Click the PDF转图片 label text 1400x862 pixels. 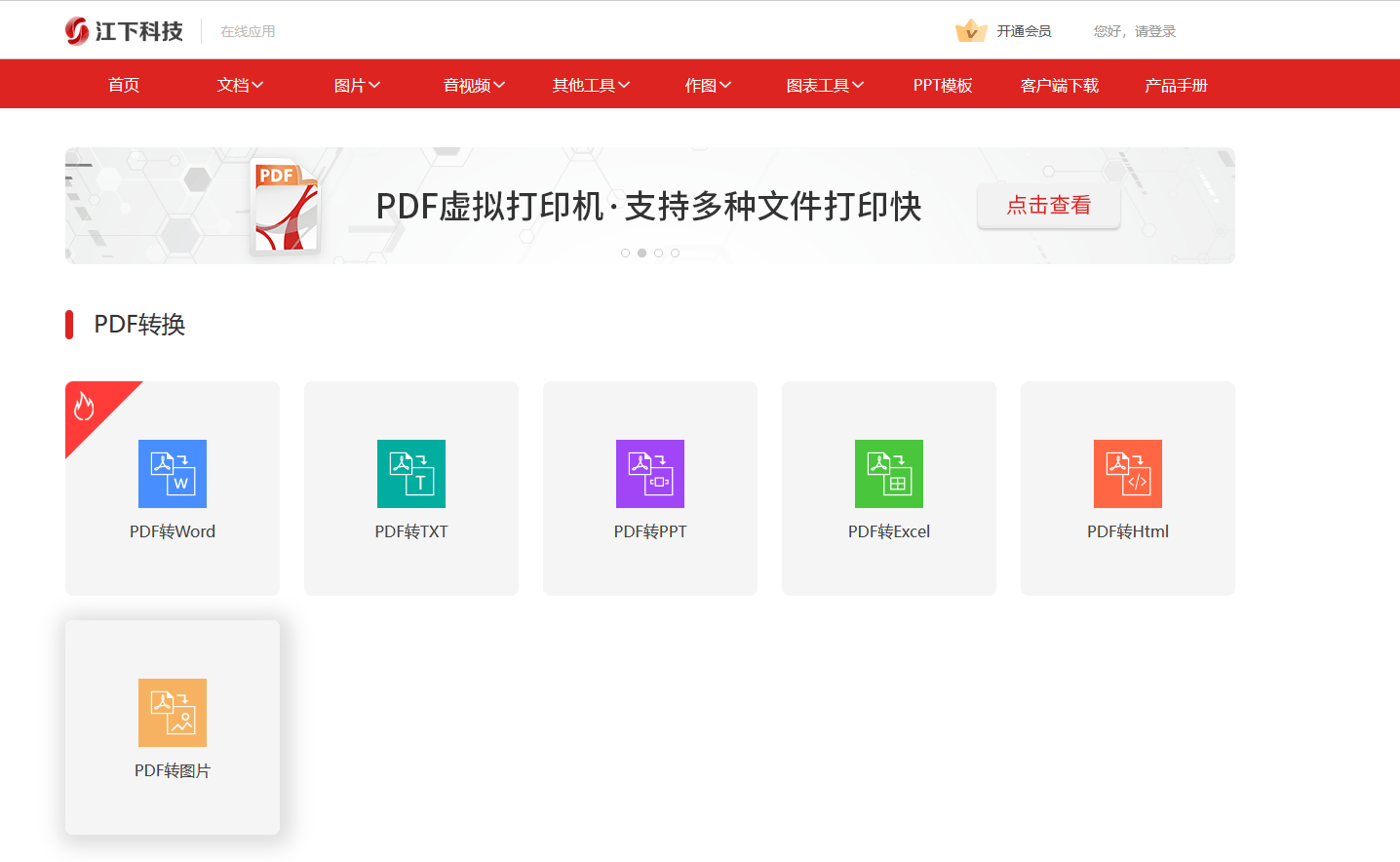(173, 770)
